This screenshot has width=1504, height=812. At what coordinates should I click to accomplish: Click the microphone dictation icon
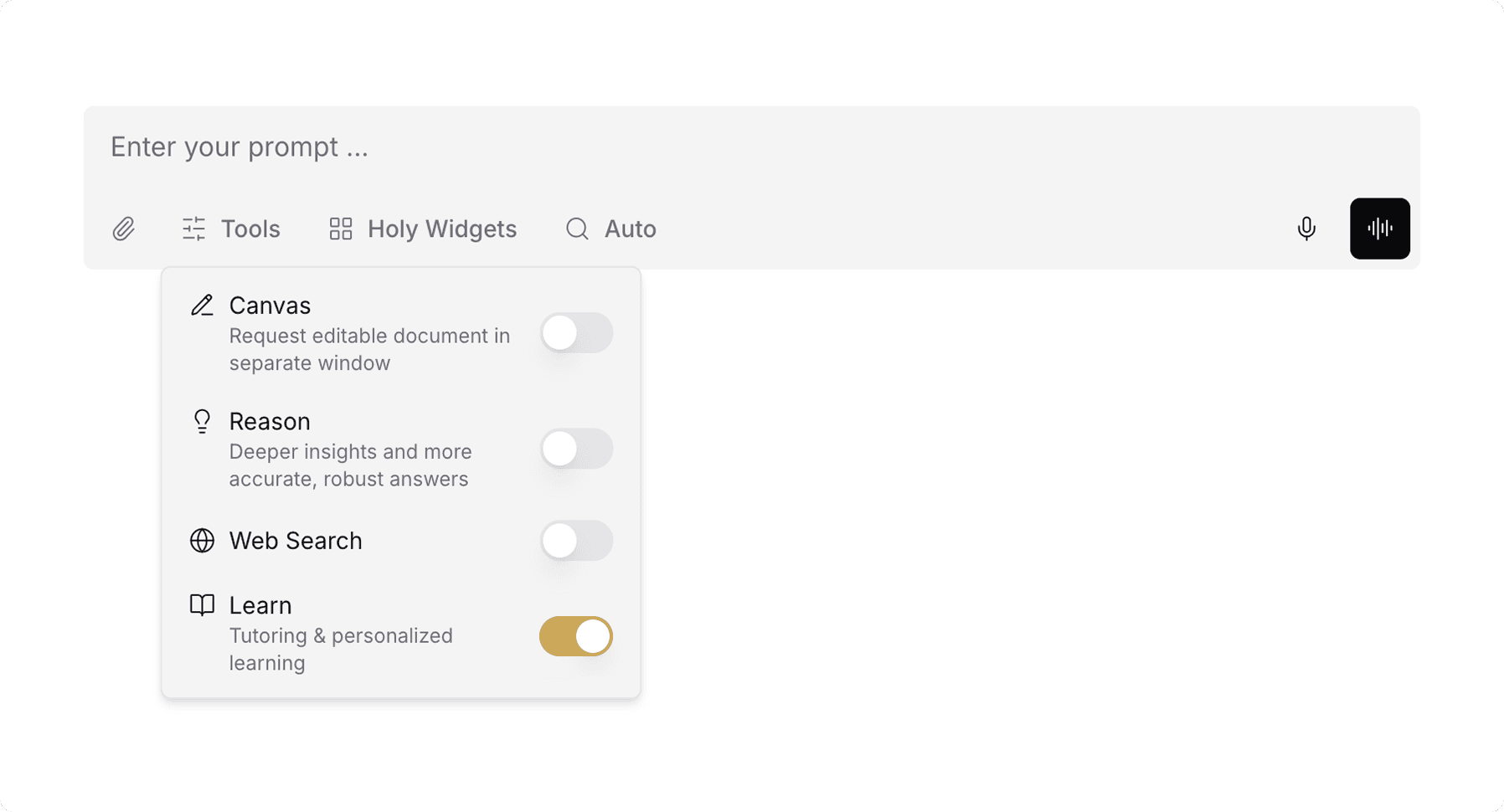click(1306, 229)
